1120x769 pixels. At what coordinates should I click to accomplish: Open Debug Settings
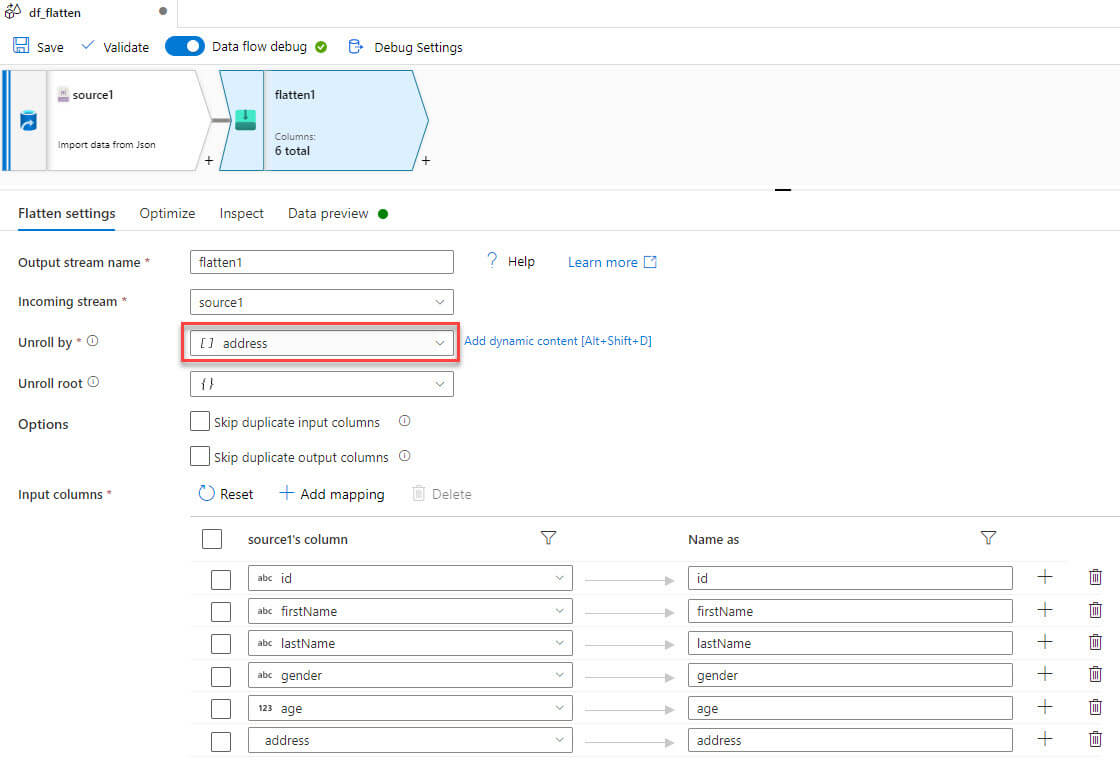[x=417, y=47]
